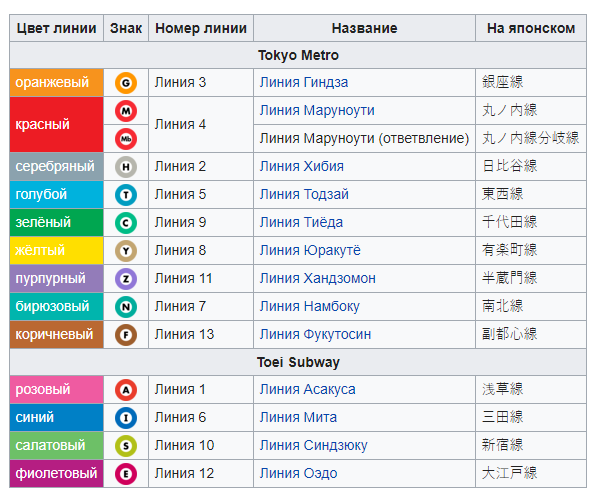Click the Название column header
Viewport: 601px width, 500px height.
364,28
